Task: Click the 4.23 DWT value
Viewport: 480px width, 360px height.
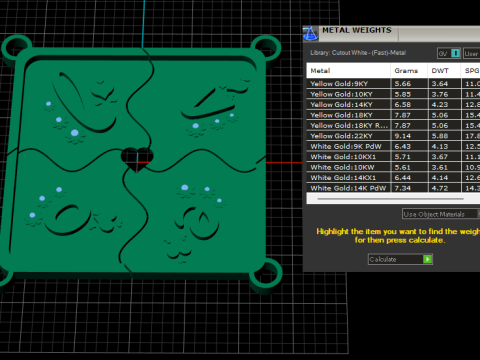Action: tap(440, 105)
